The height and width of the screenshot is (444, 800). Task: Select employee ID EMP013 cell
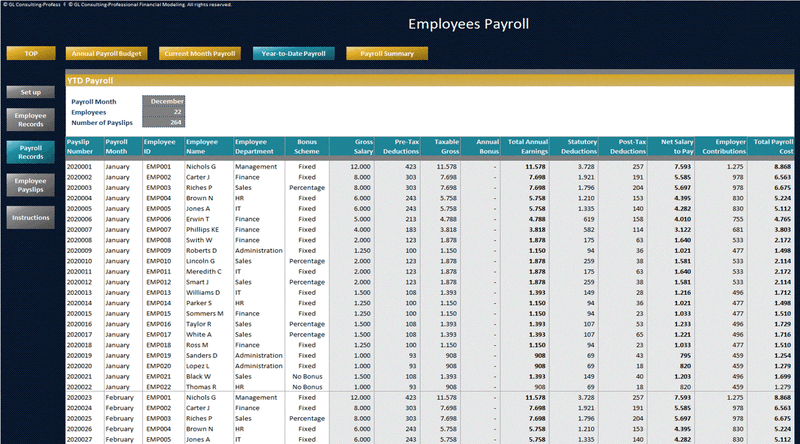159,292
